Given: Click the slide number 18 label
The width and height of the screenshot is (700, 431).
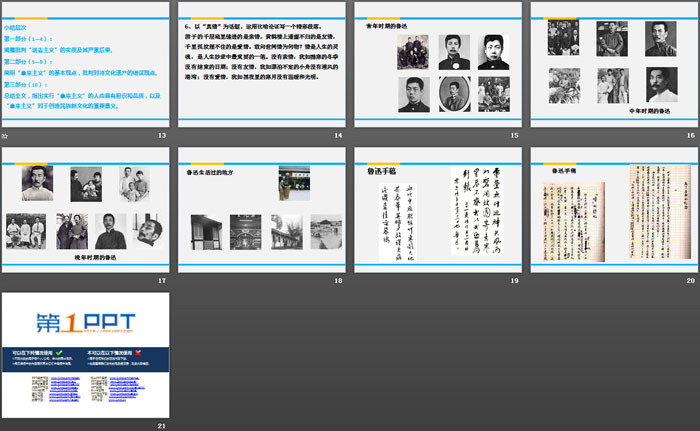Looking at the screenshot, I should point(338,281).
